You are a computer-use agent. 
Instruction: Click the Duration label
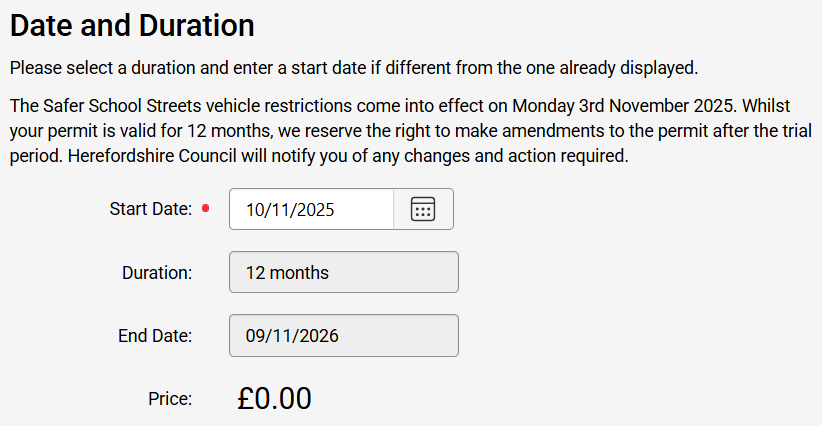point(157,272)
